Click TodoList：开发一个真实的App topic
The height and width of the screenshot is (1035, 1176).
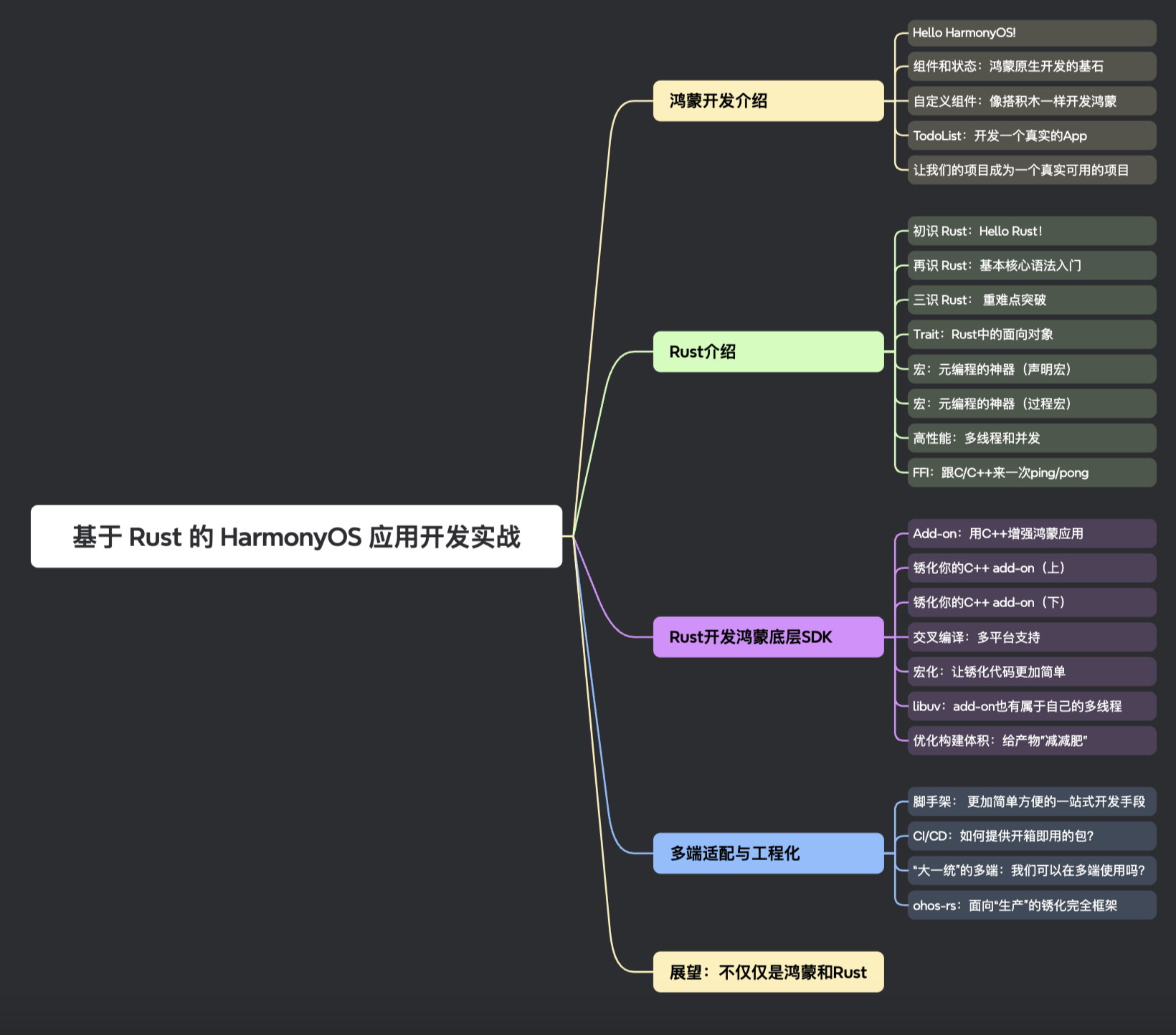[1032, 135]
